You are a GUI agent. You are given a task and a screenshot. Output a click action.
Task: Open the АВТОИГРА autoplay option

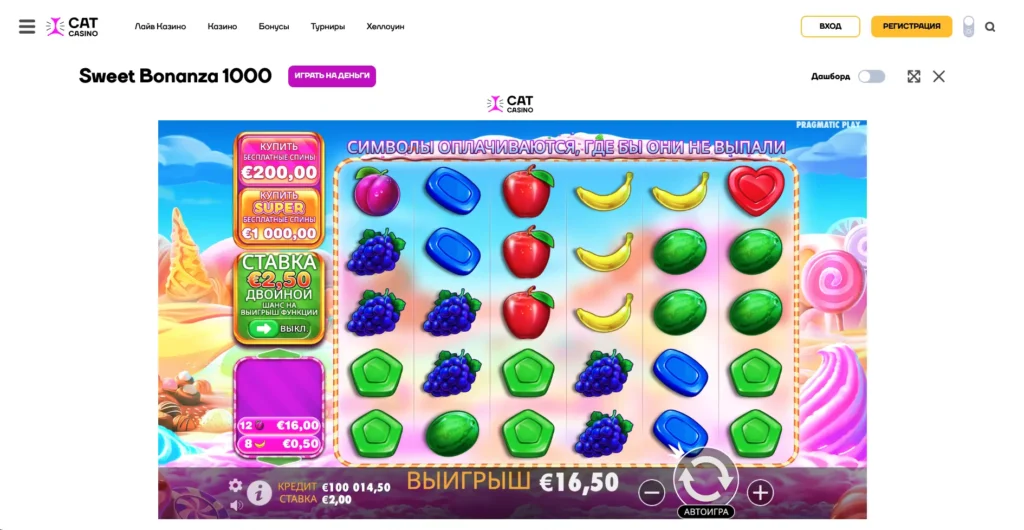705,512
